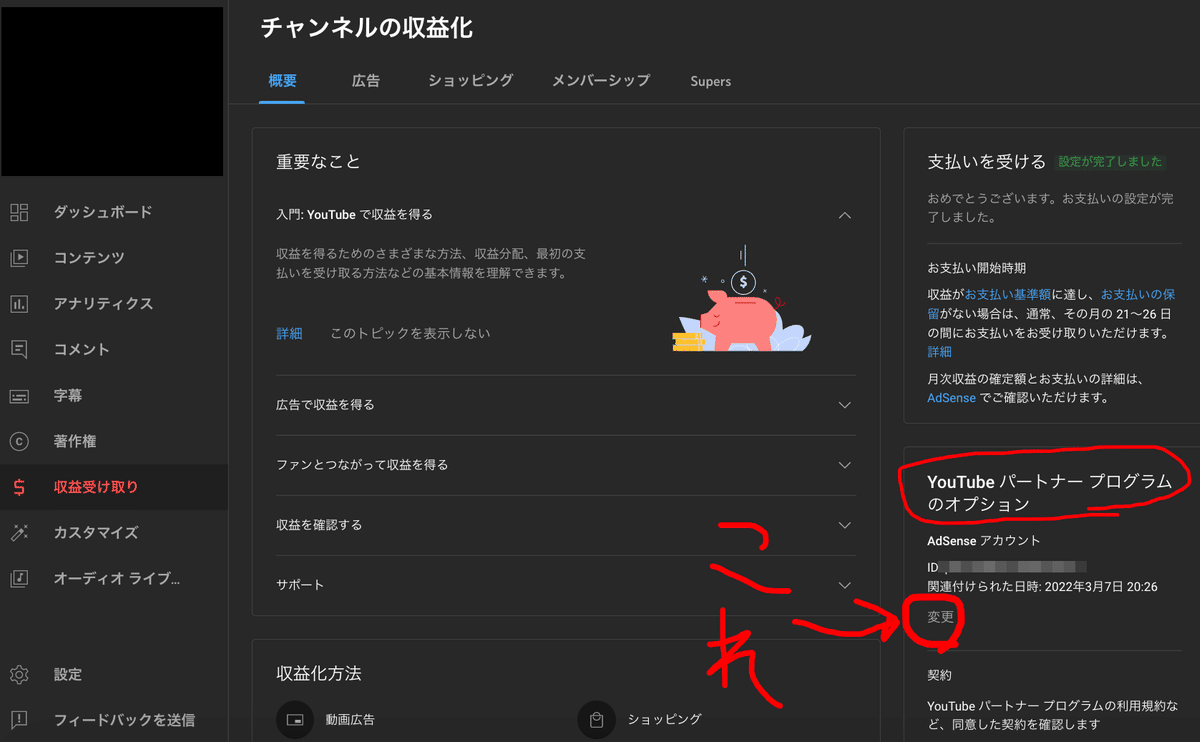Click the お支払い開始時期 subheading
This screenshot has height=742, width=1200.
pyautogui.click(x=977, y=268)
